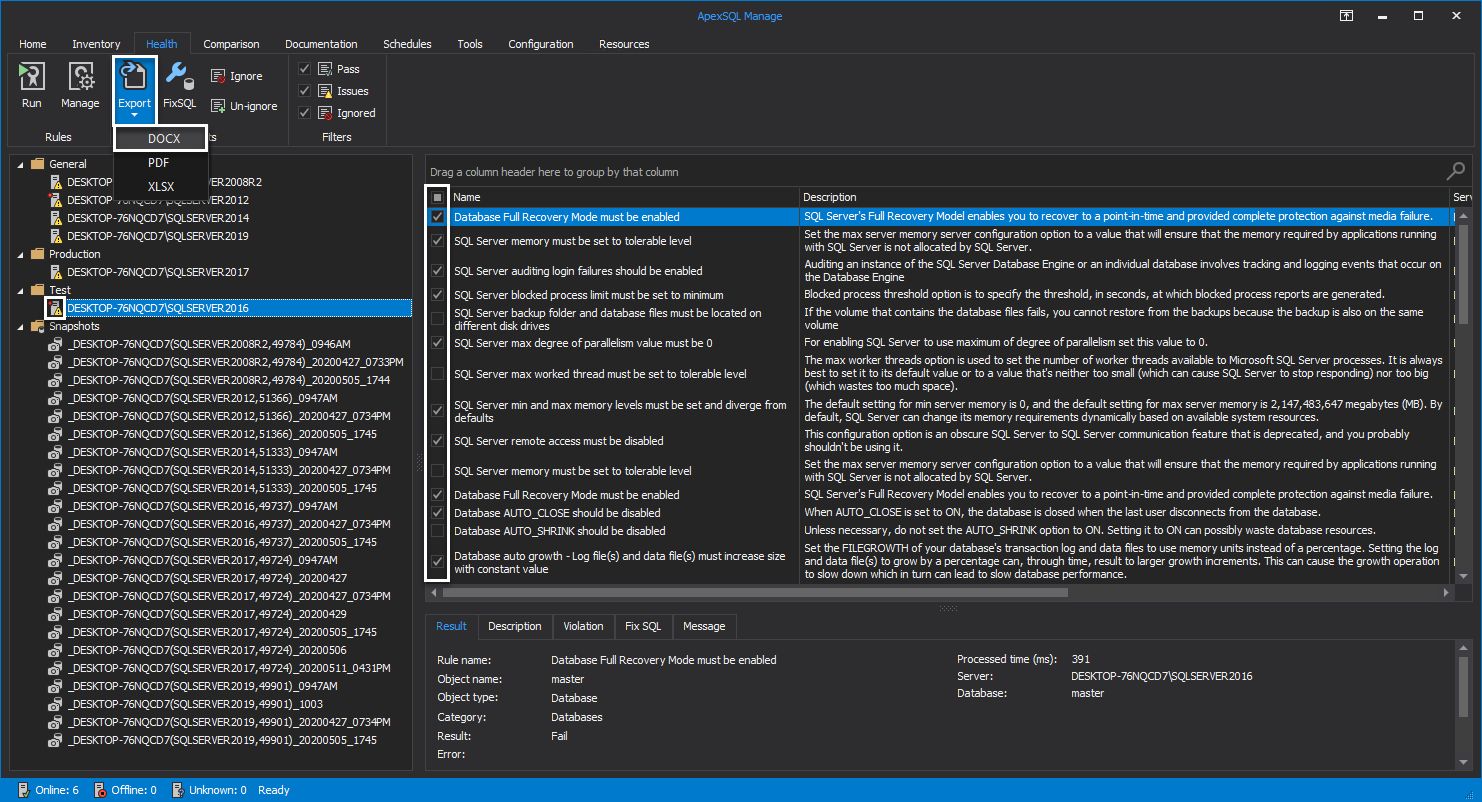
Task: Switch to the Fix SQL details tab
Action: tap(643, 626)
